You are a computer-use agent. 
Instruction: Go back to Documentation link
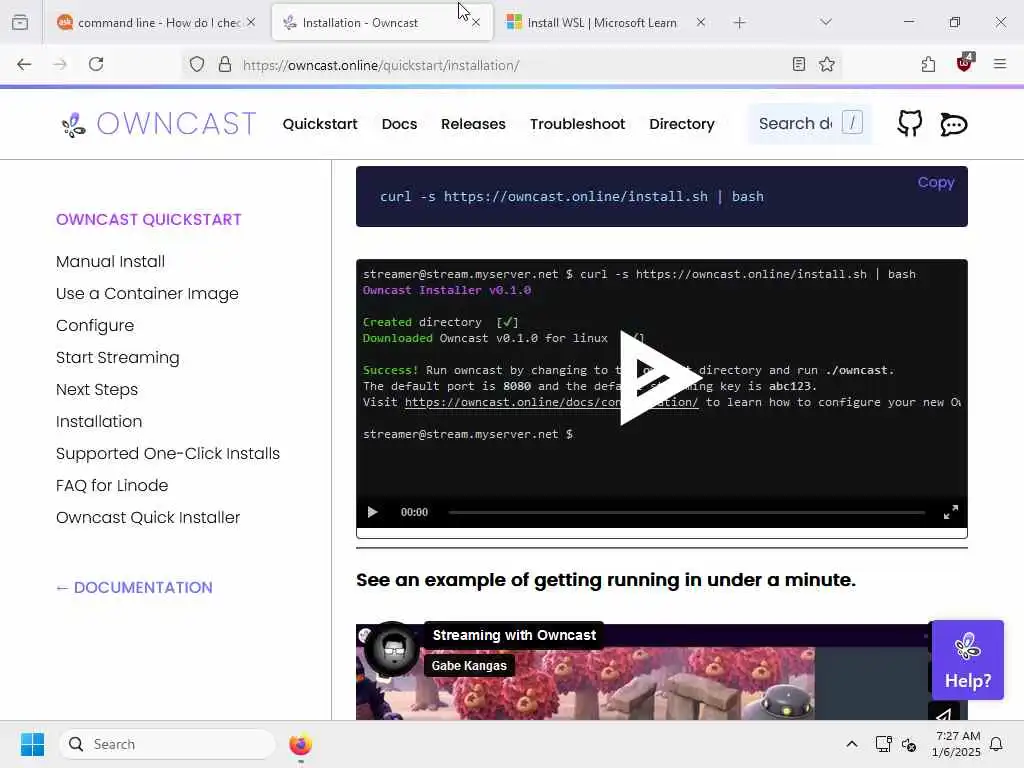tap(134, 587)
